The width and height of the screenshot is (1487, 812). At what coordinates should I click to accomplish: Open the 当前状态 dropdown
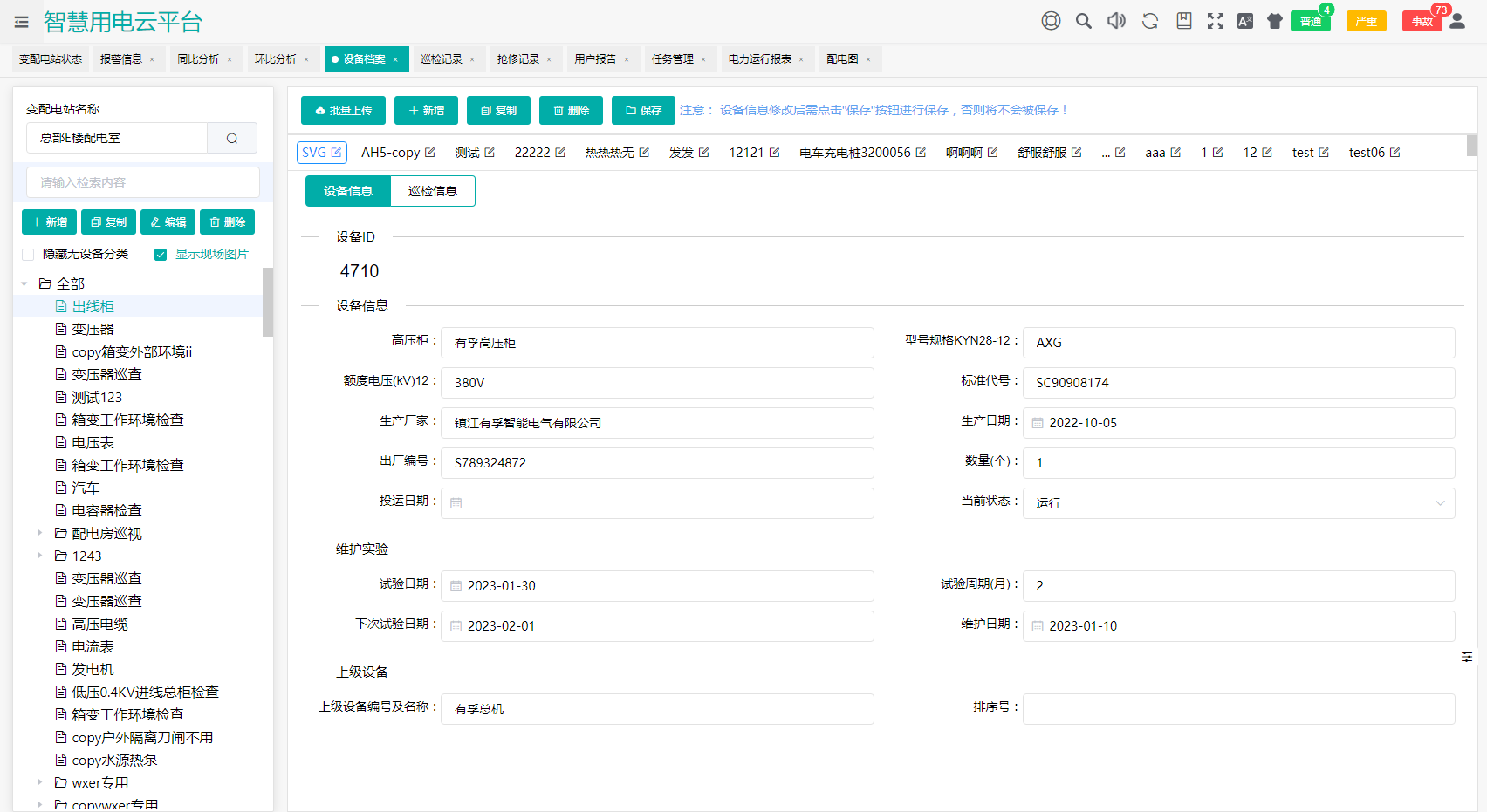(x=1238, y=503)
